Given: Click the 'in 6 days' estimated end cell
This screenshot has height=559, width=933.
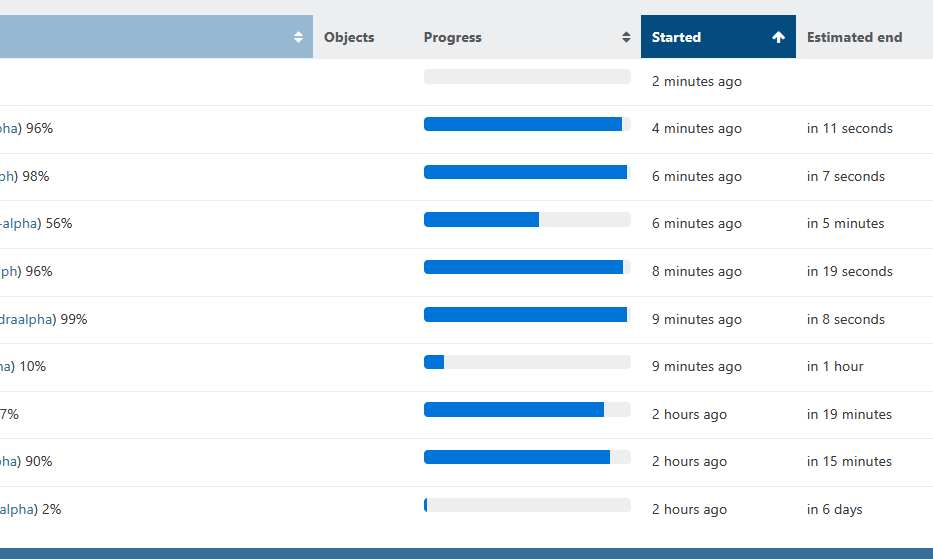Looking at the screenshot, I should pos(834,509).
